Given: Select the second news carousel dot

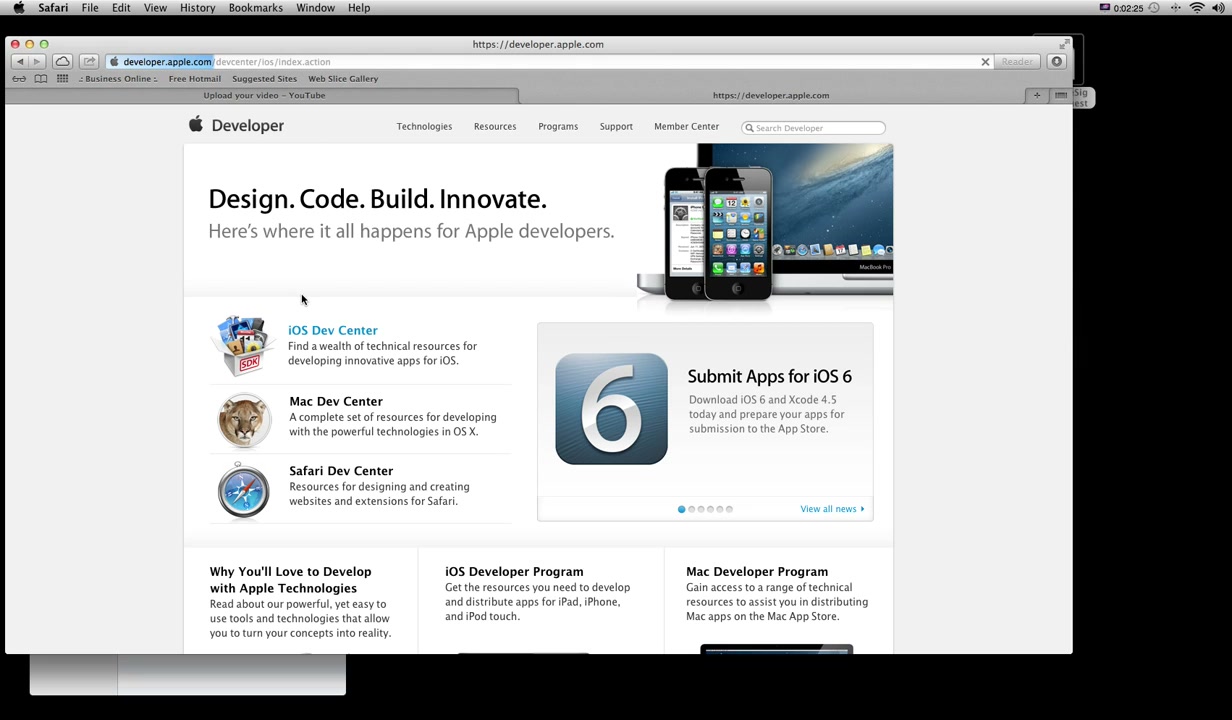Looking at the screenshot, I should point(691,510).
